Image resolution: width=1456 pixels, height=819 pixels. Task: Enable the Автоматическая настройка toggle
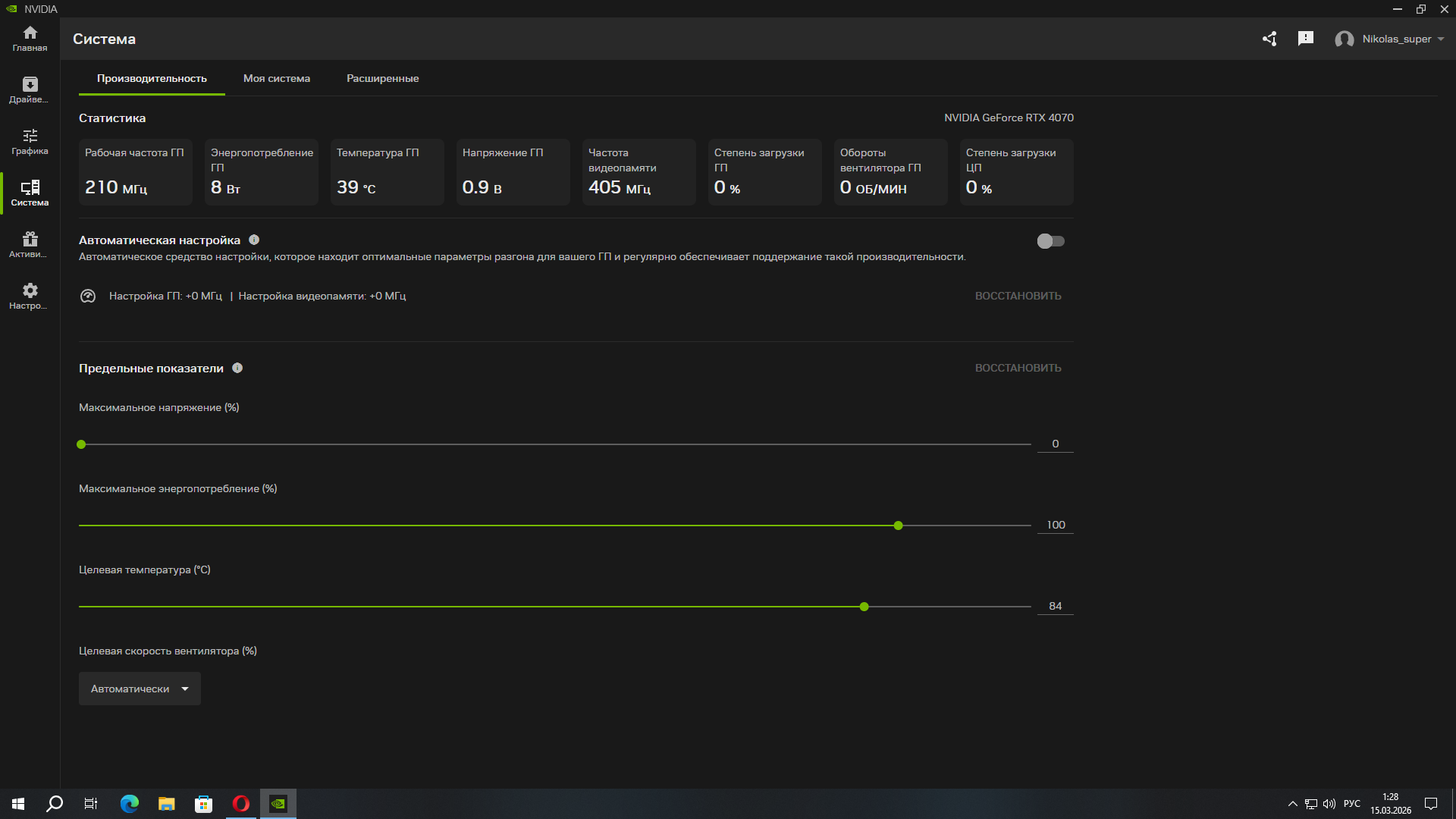1050,241
